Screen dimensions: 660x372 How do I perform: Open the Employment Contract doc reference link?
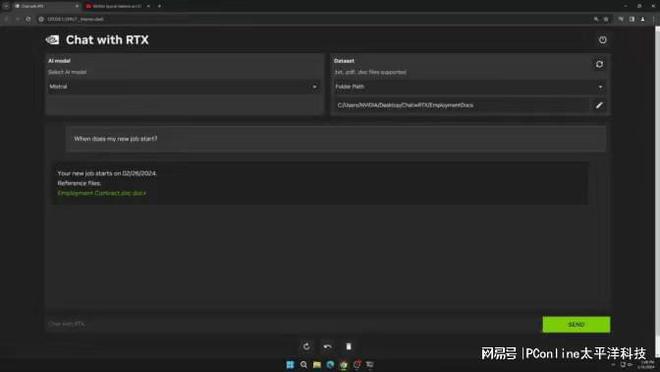coord(102,193)
